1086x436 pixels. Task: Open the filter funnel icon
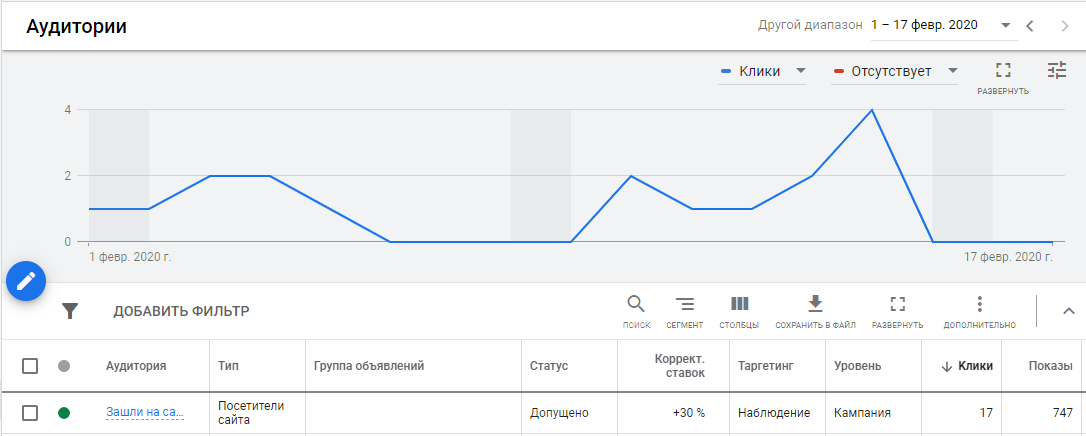pos(69,311)
